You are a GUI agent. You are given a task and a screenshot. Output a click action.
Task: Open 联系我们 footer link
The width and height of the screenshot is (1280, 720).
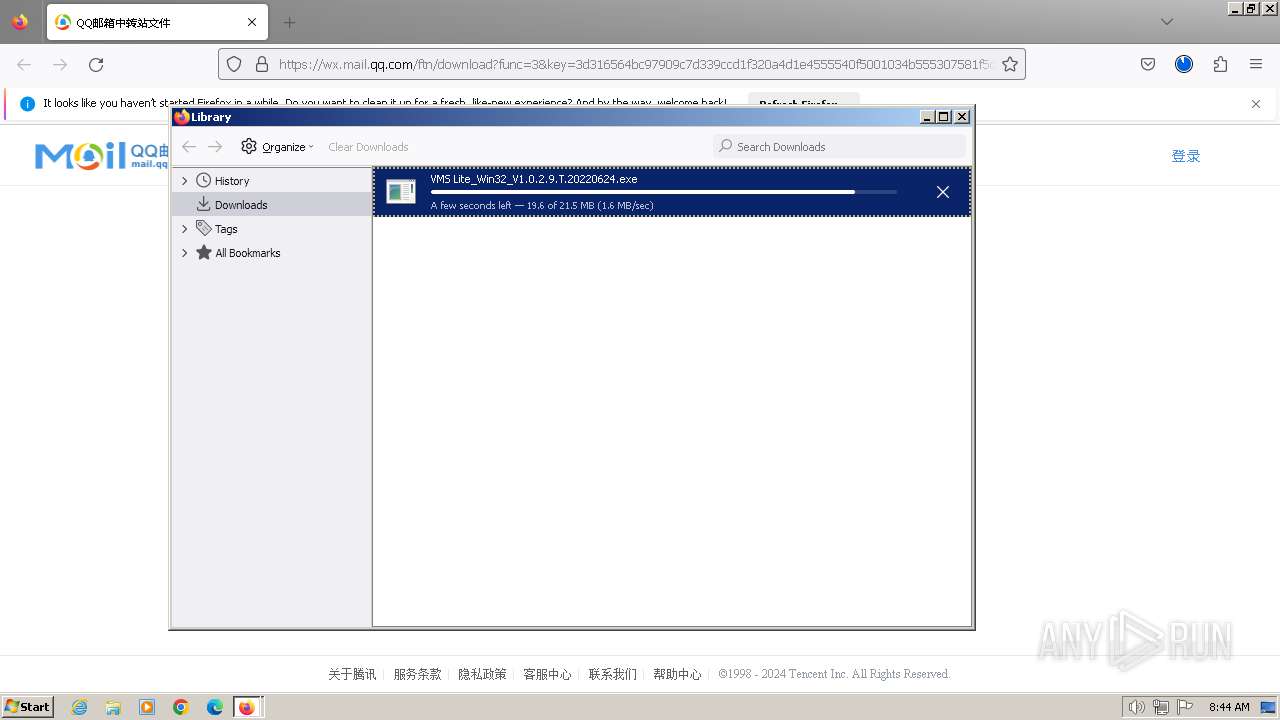tap(612, 674)
